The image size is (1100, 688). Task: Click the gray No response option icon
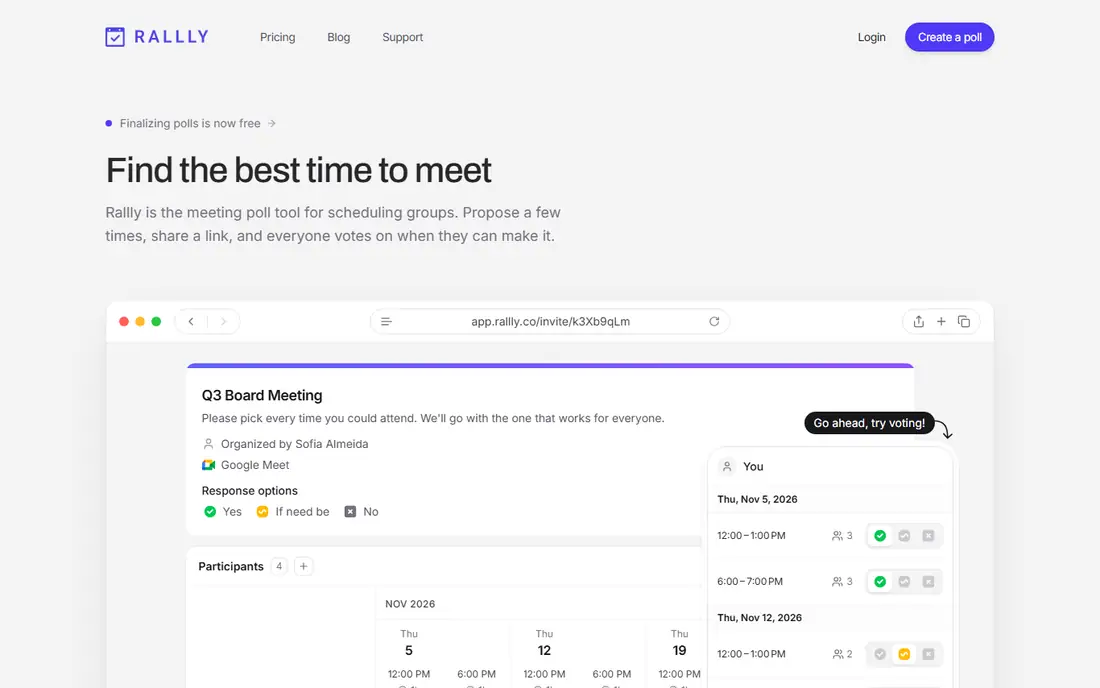click(350, 512)
